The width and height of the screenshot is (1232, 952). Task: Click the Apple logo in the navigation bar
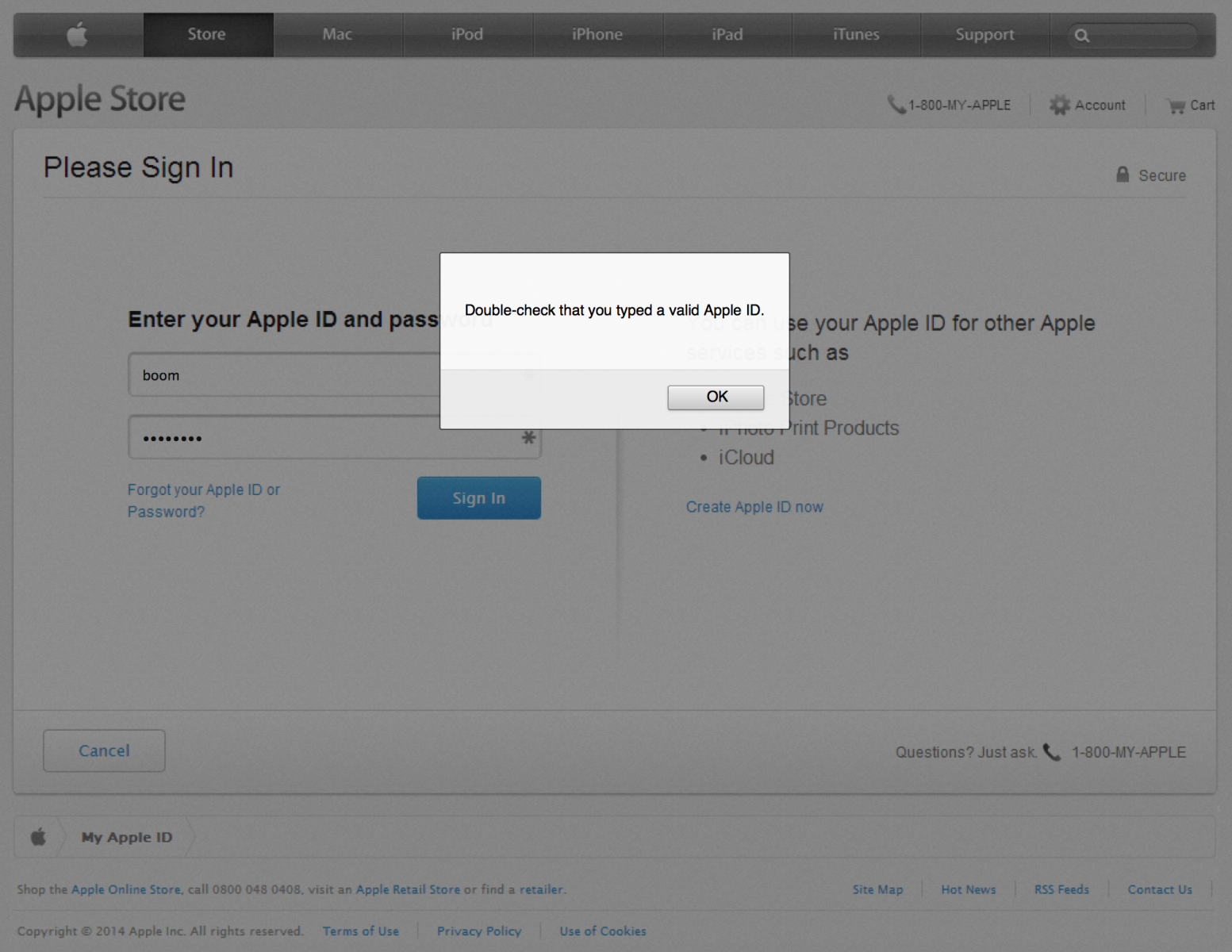tap(78, 35)
